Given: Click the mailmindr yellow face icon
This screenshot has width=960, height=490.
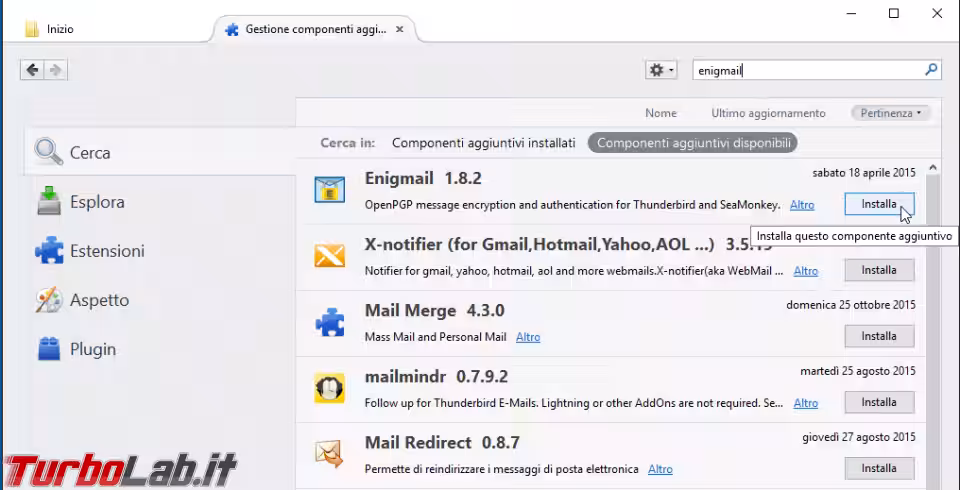Looking at the screenshot, I should tap(329, 388).
